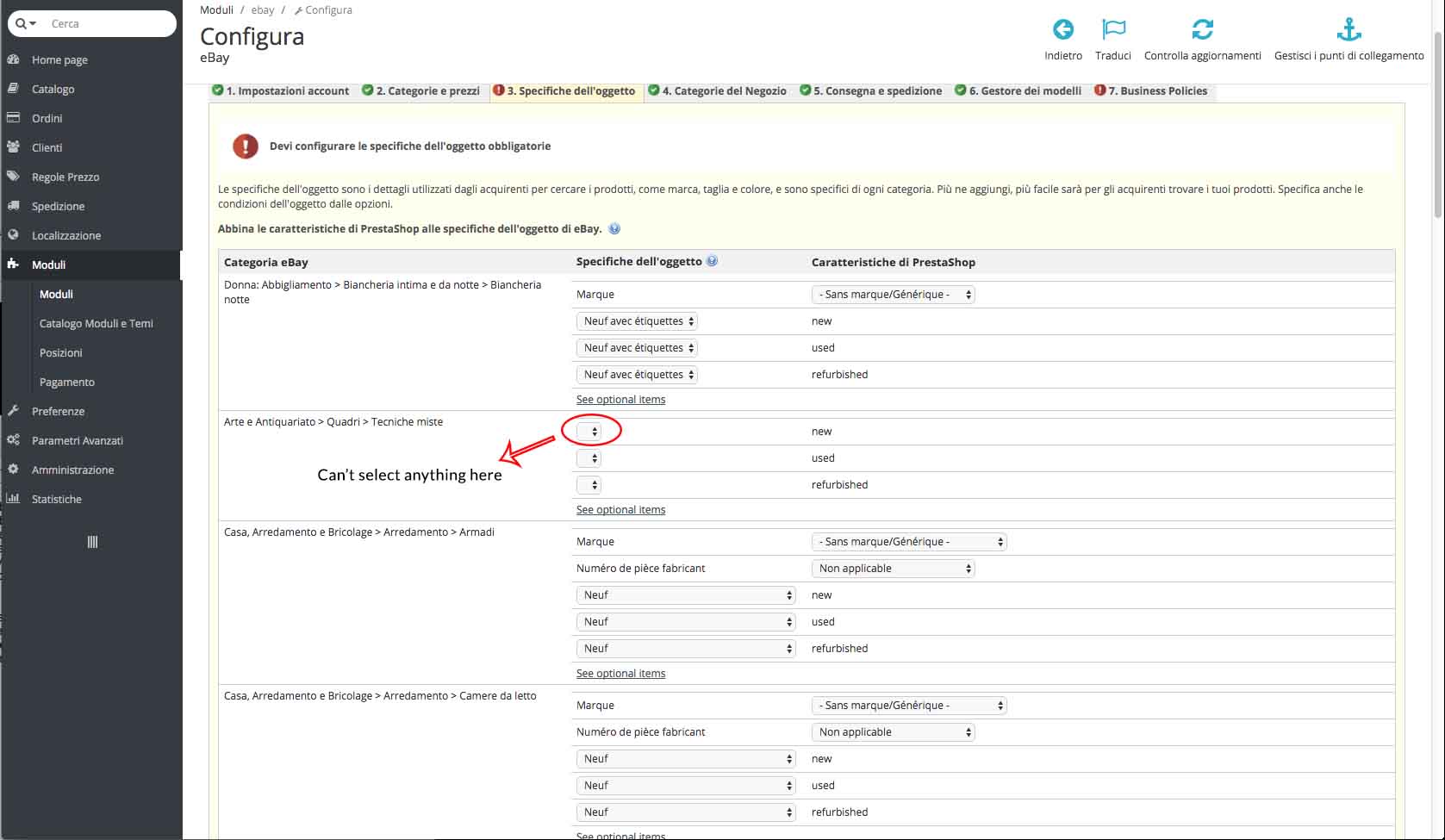Viewport: 1445px width, 840px height.
Task: Go to tab 5. Consegna e spedizione
Action: pyautogui.click(x=871, y=91)
